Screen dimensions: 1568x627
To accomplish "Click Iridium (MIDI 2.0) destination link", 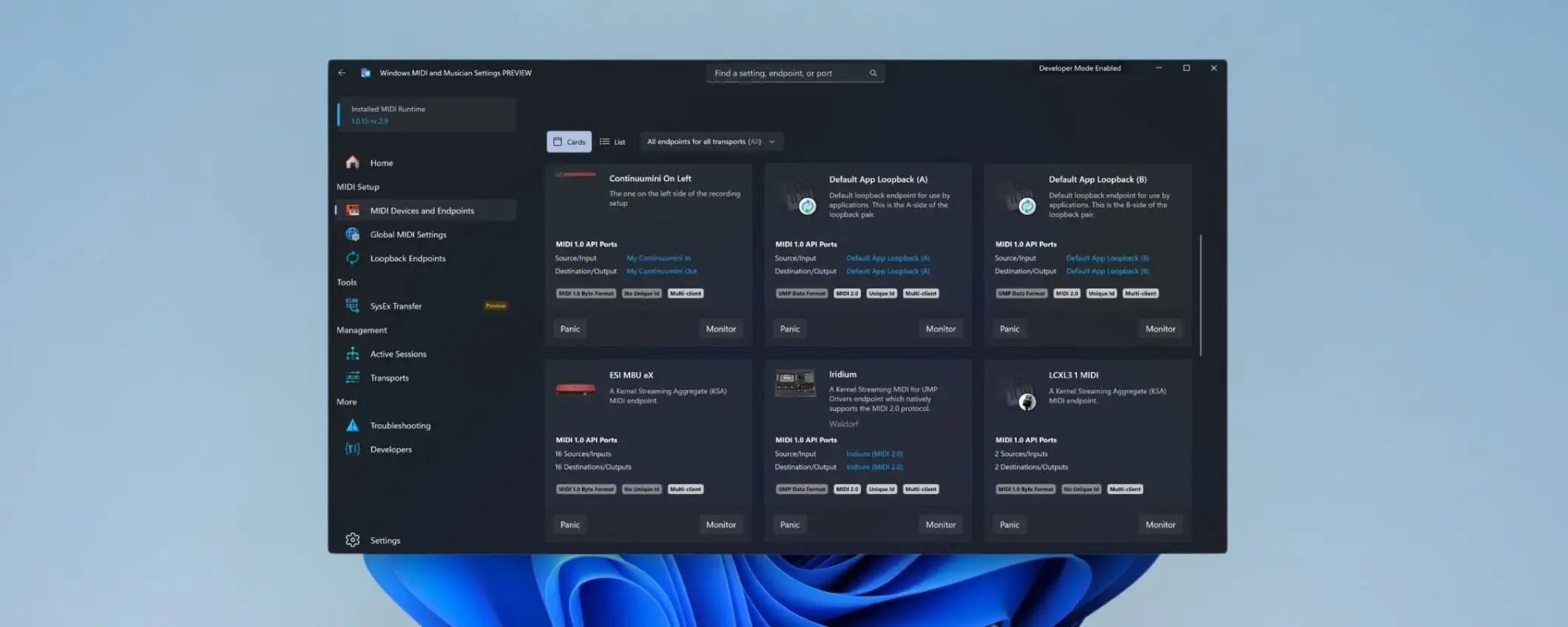I will (874, 467).
